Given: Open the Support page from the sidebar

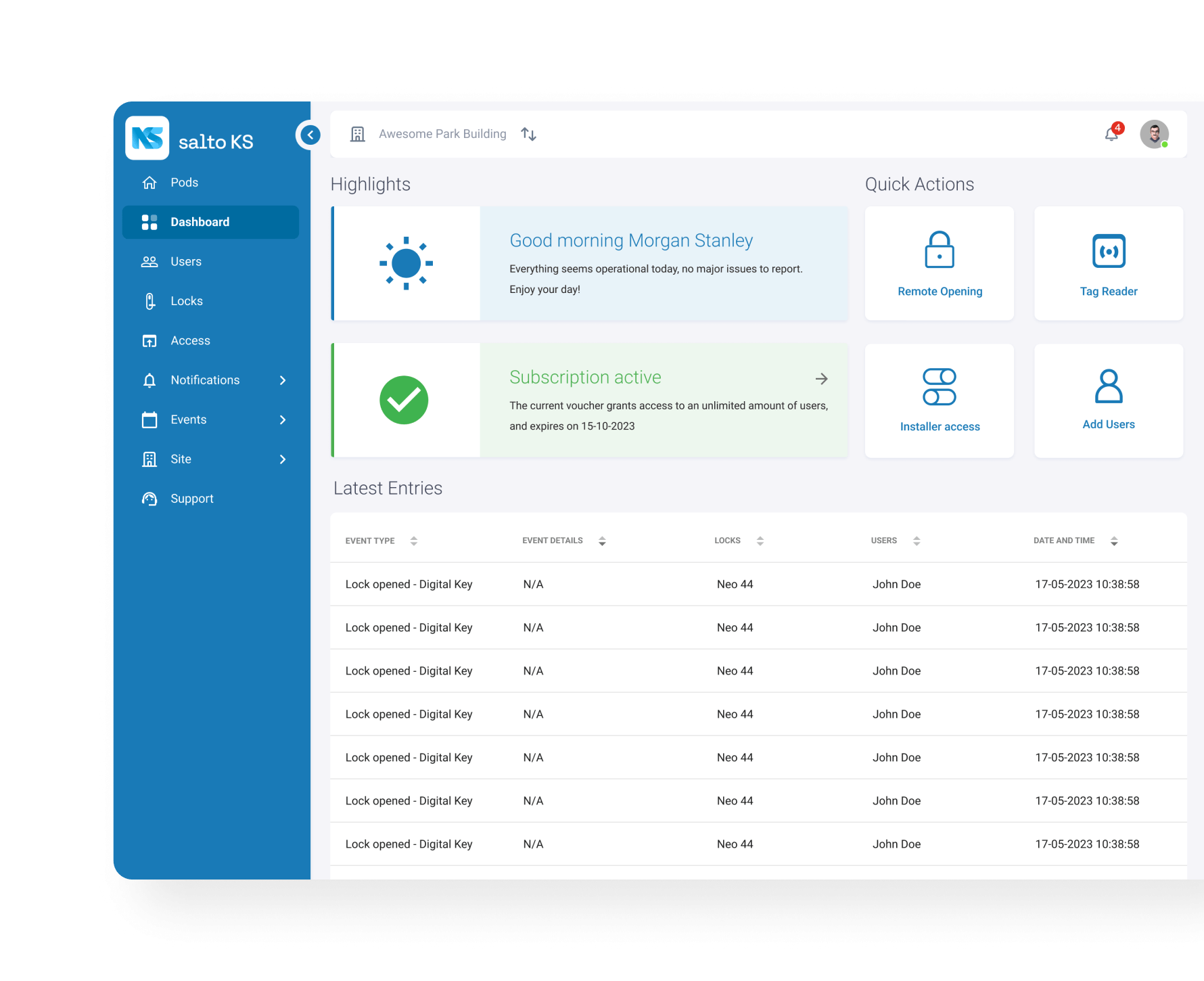Looking at the screenshot, I should (x=191, y=499).
